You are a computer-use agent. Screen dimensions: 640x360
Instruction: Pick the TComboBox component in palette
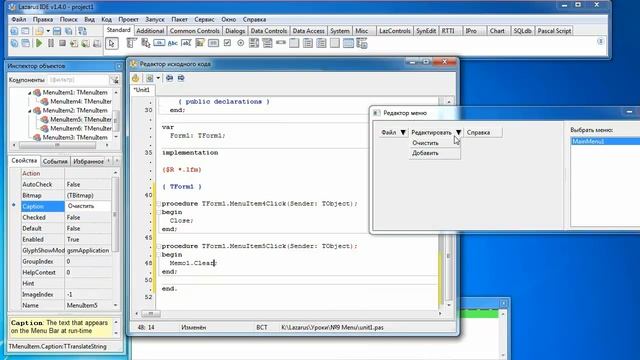(267, 43)
